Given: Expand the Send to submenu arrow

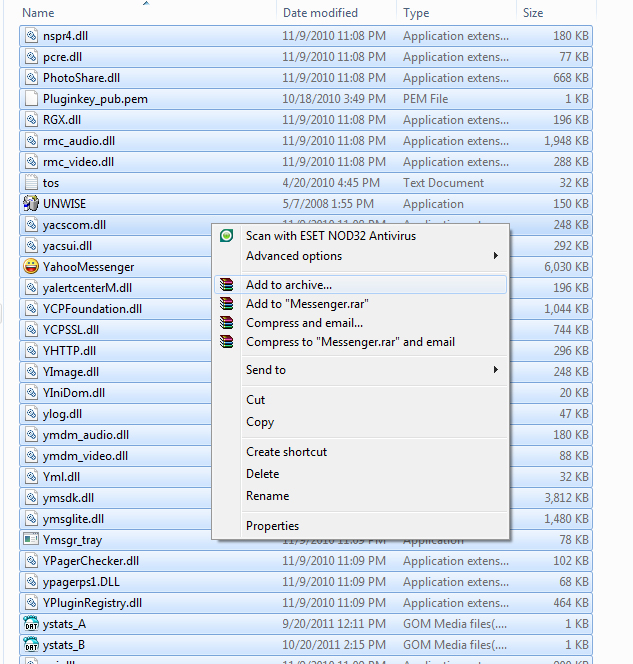Looking at the screenshot, I should (495, 370).
